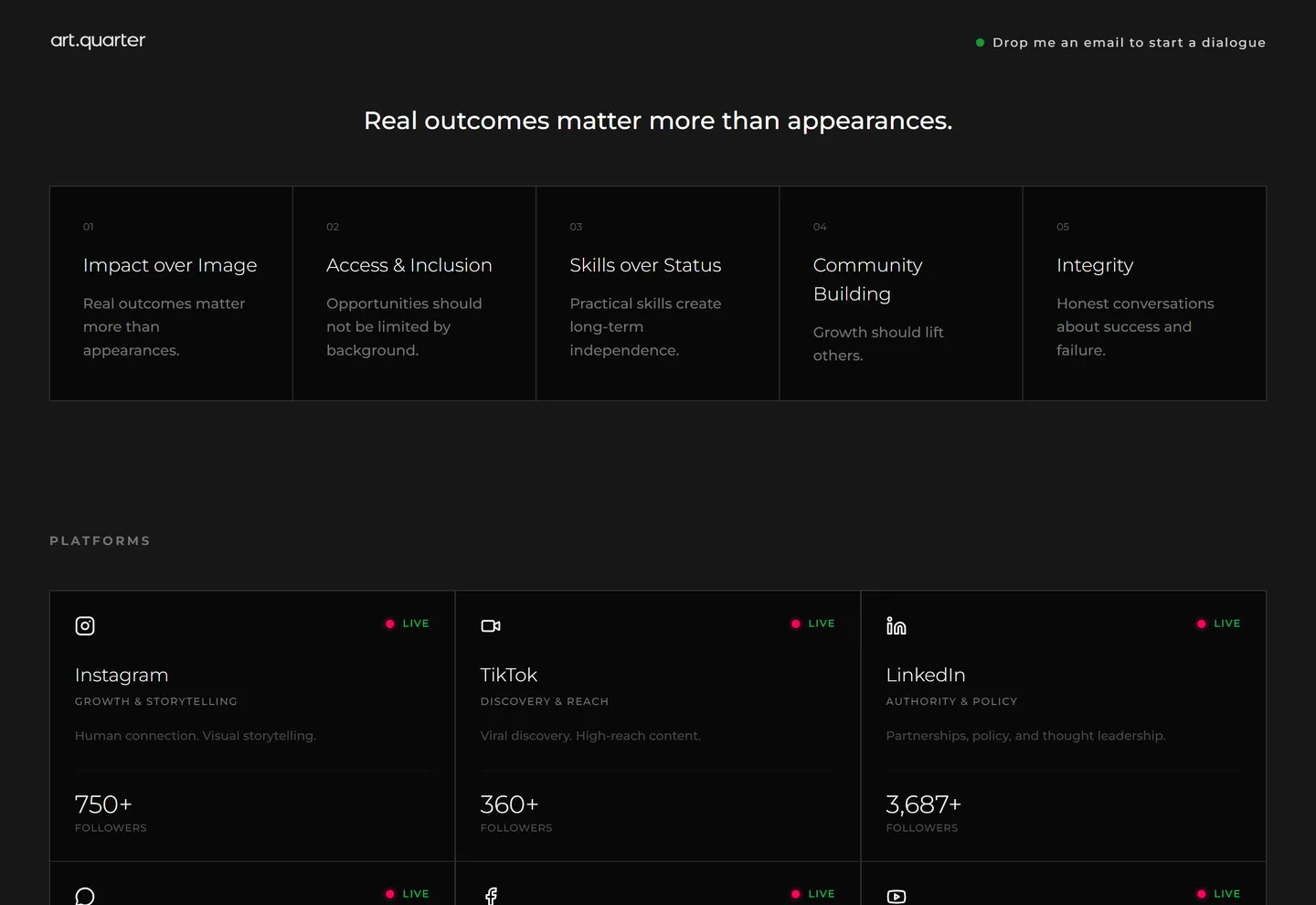Click the TikTok video camera icon
This screenshot has height=905, width=1316.
click(491, 626)
